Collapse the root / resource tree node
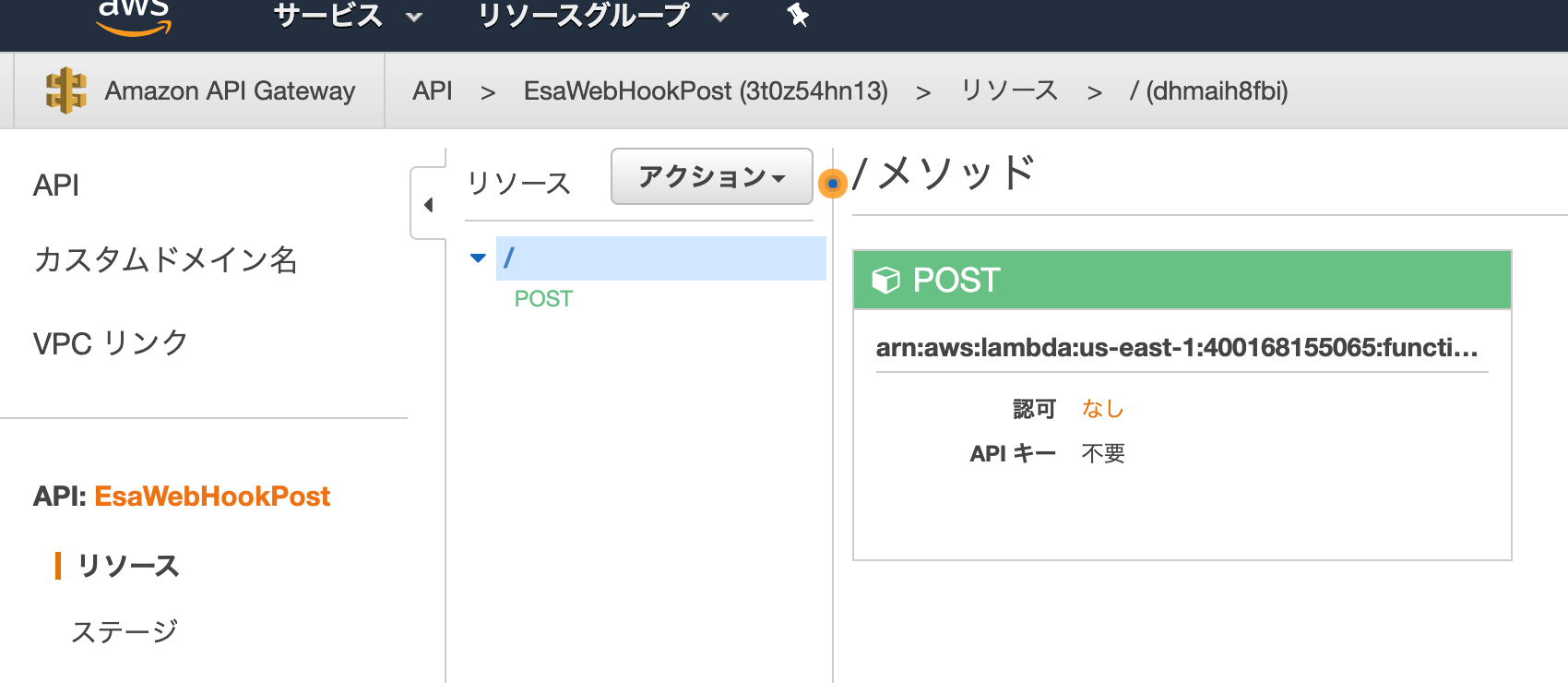 click(x=478, y=258)
